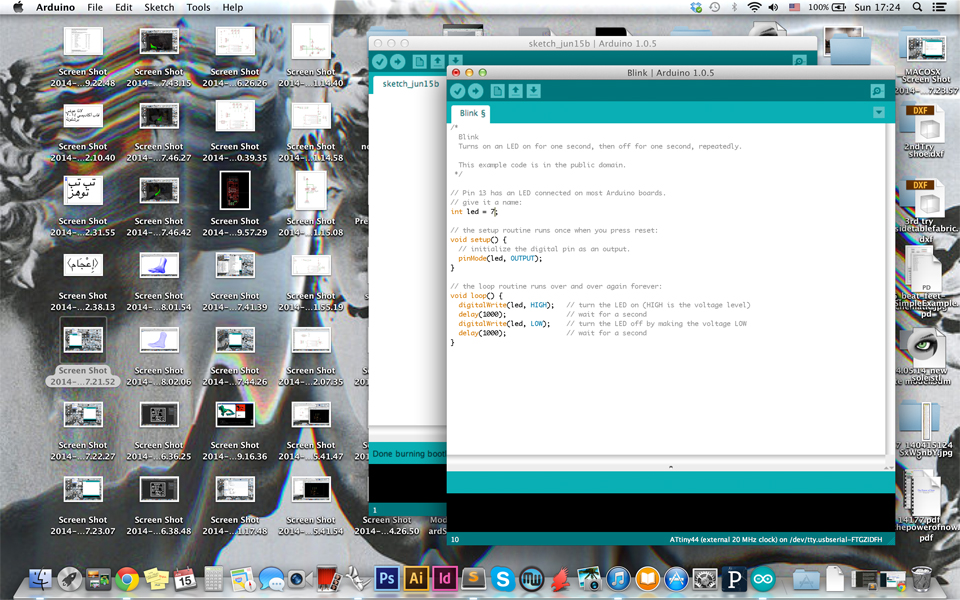Open Trash in the dock

(x=921, y=579)
